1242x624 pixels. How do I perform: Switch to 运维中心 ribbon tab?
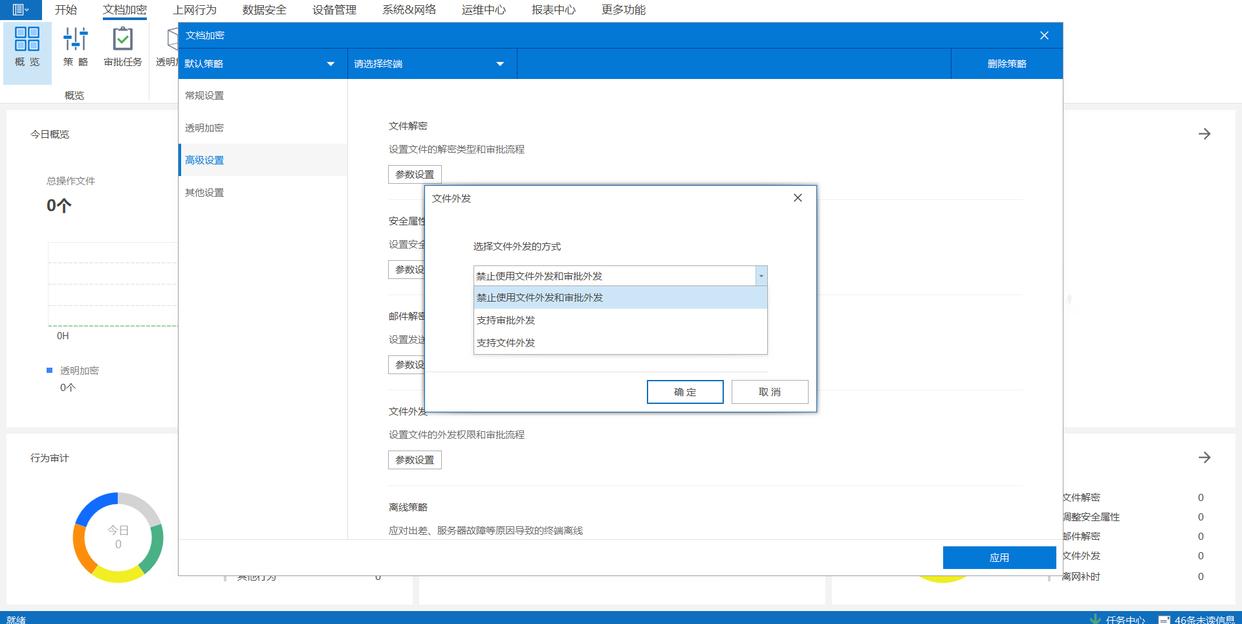click(483, 10)
